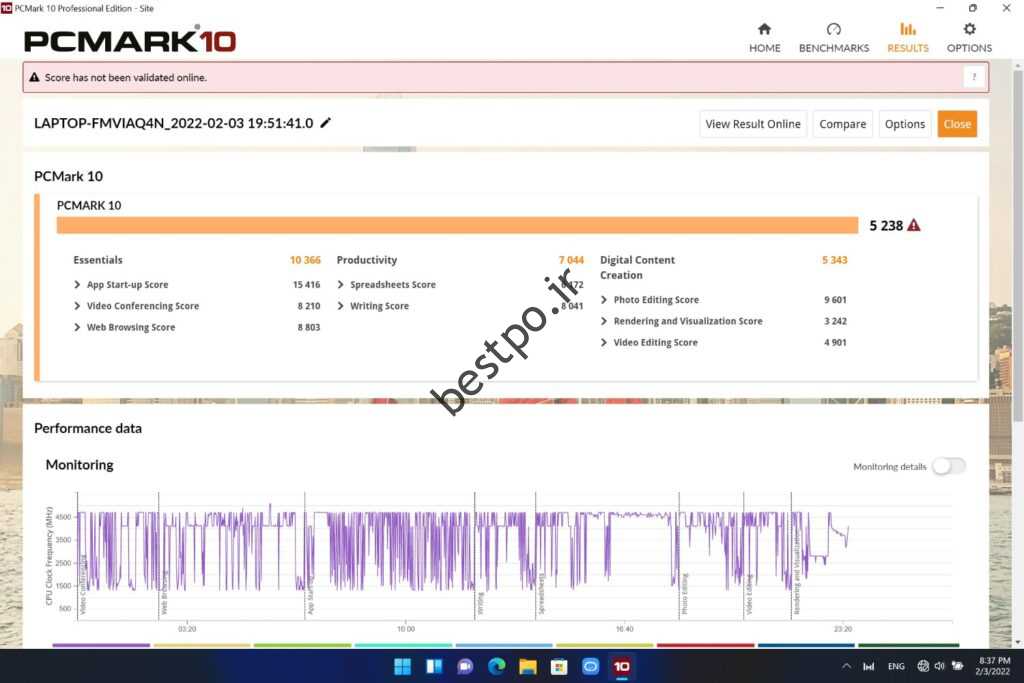
Task: Click the vertical scrollbar on the right edge
Action: (1018, 245)
